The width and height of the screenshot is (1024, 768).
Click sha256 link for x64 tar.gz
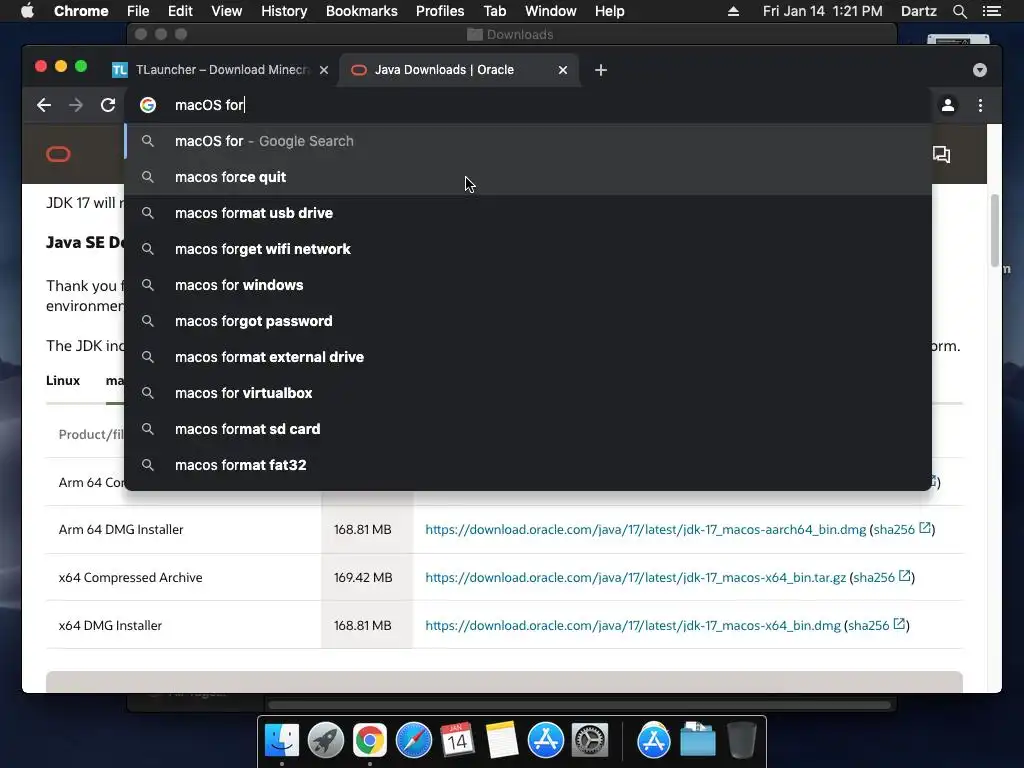(874, 578)
